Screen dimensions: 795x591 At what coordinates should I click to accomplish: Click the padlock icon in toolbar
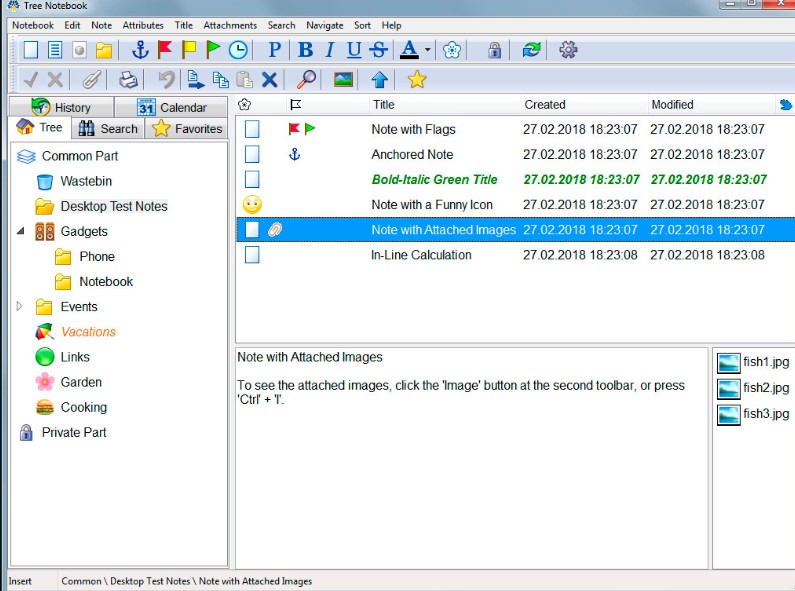tap(494, 50)
